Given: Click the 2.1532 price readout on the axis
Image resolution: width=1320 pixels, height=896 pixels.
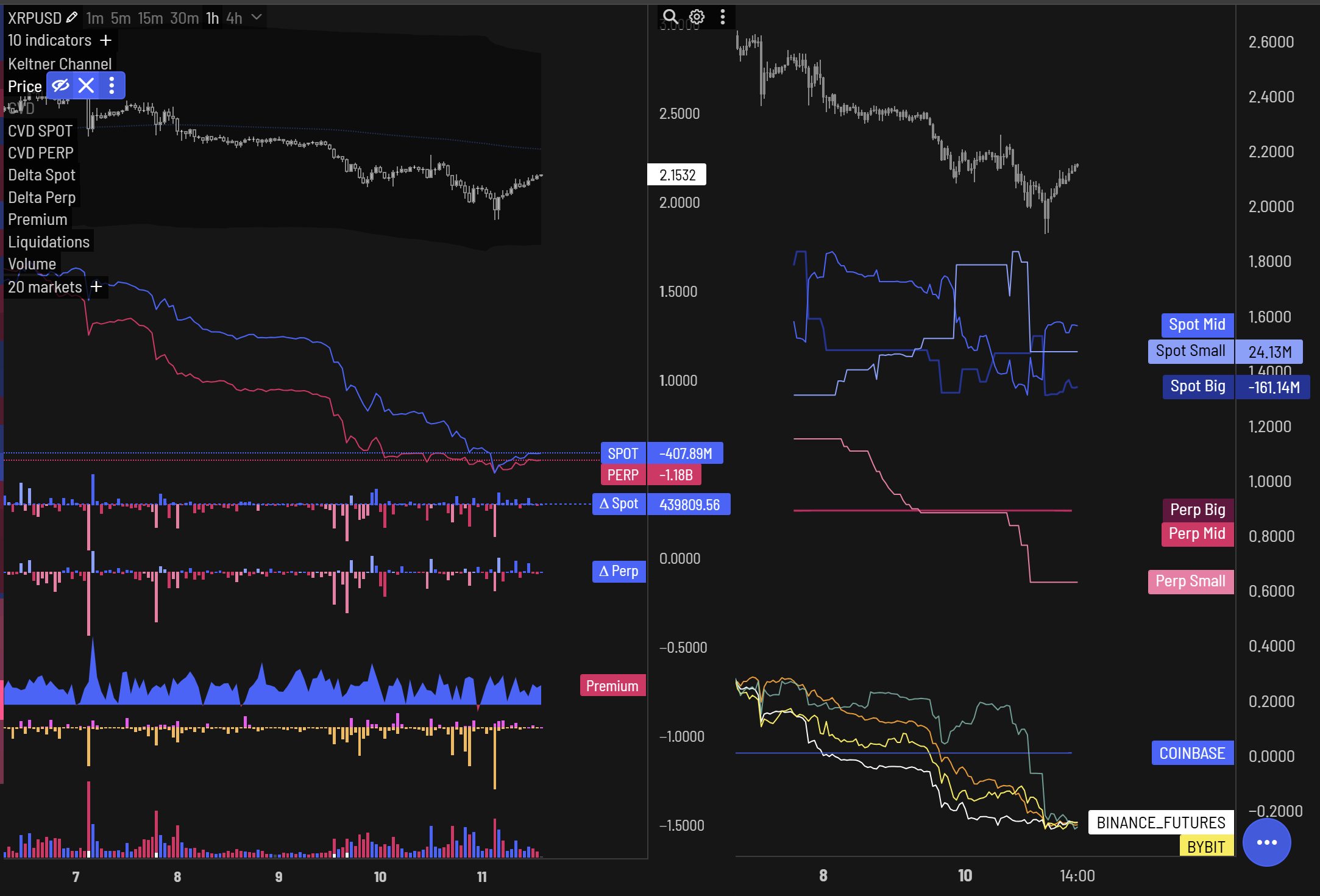Looking at the screenshot, I should (x=677, y=175).
